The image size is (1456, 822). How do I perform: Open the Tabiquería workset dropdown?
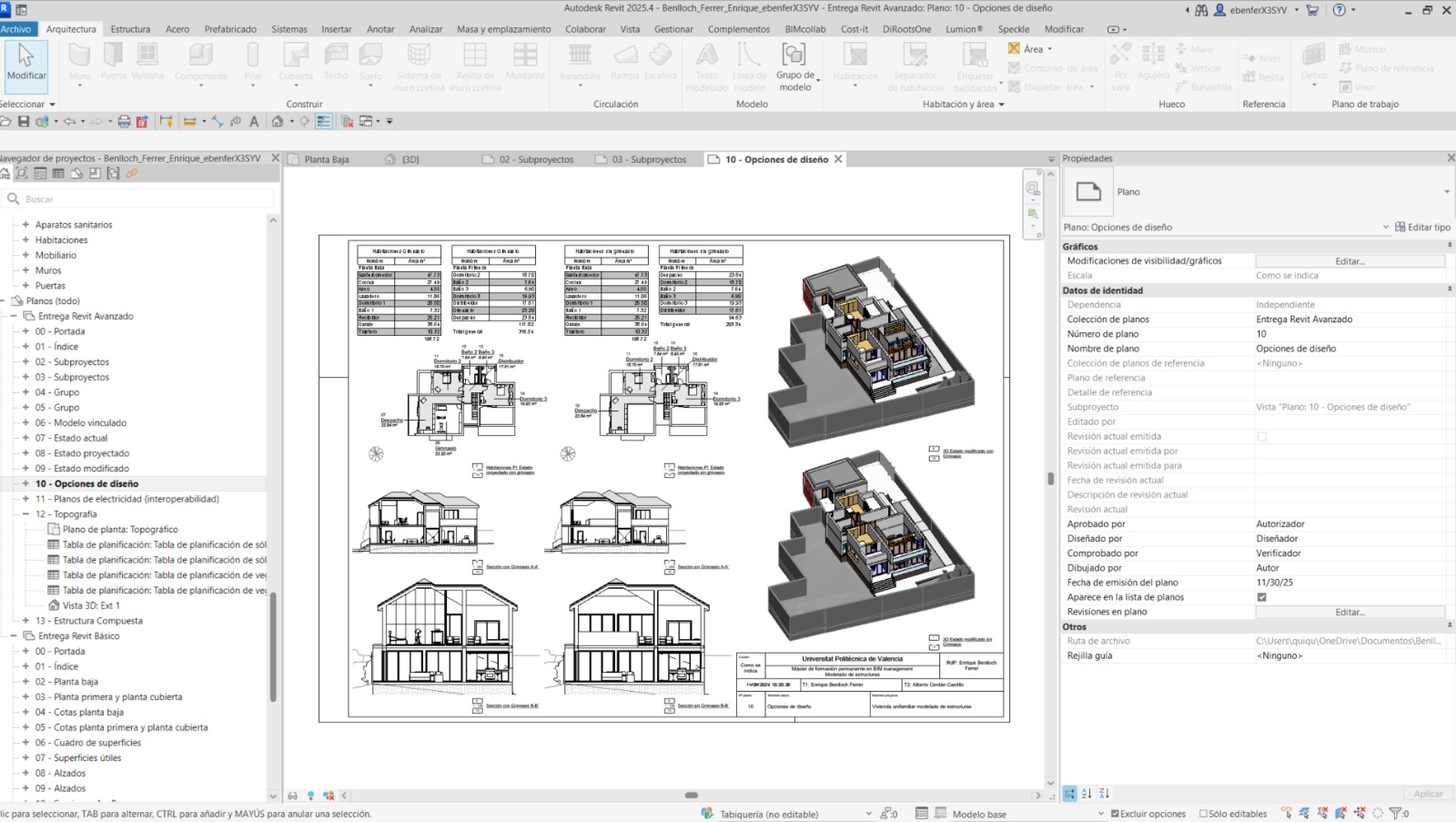coord(869,814)
